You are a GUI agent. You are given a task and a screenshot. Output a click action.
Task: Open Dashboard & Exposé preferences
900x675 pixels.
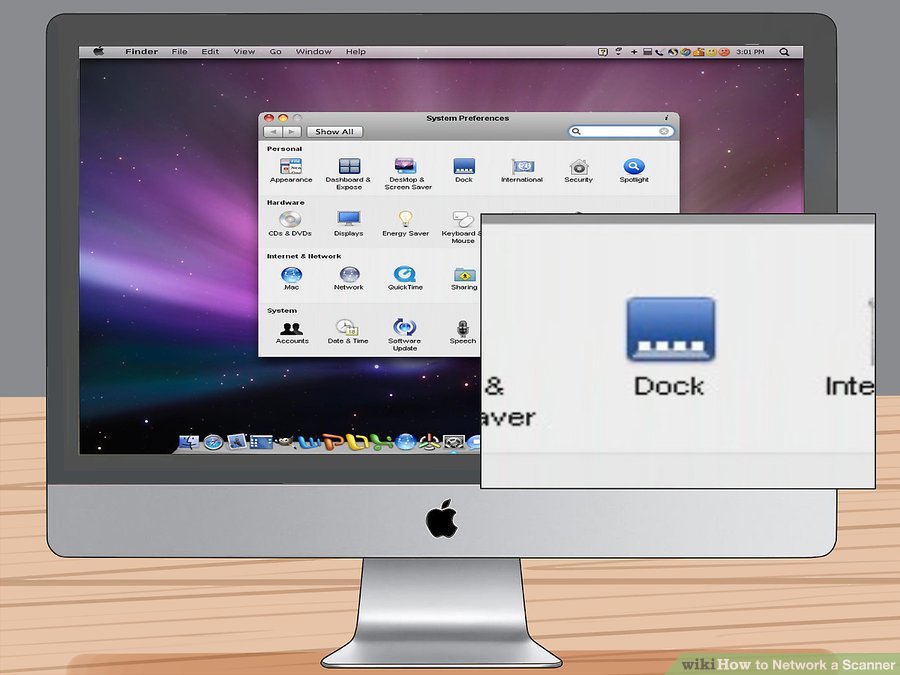pos(348,174)
